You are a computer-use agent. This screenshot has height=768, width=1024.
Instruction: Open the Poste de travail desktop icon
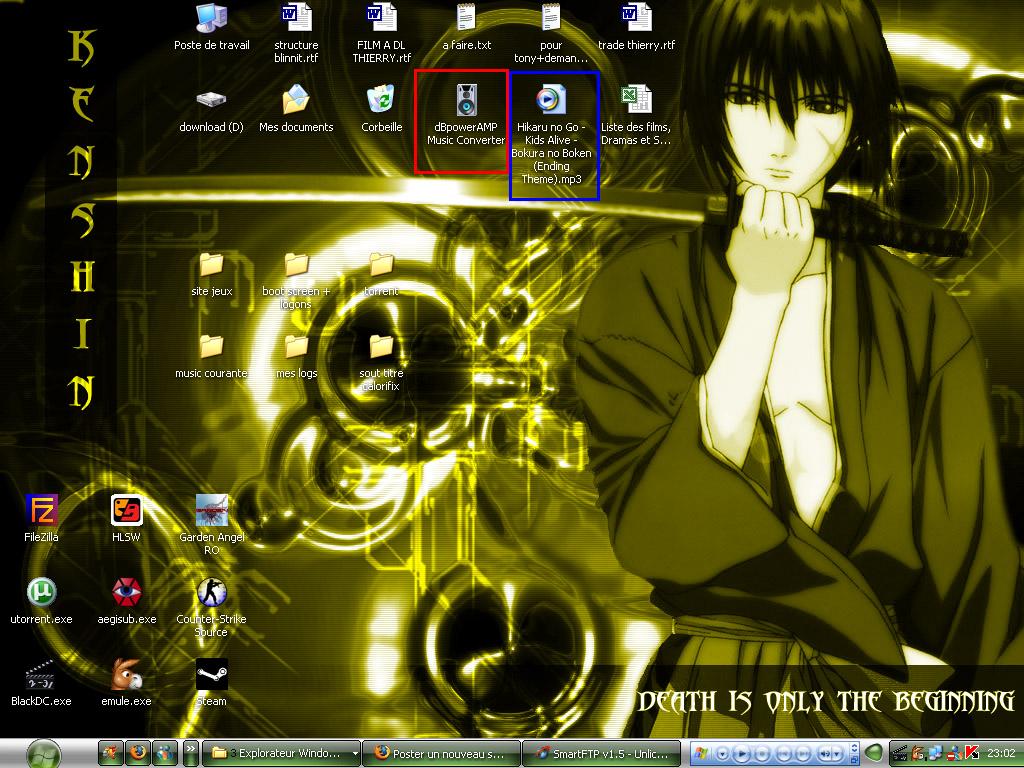coord(212,27)
